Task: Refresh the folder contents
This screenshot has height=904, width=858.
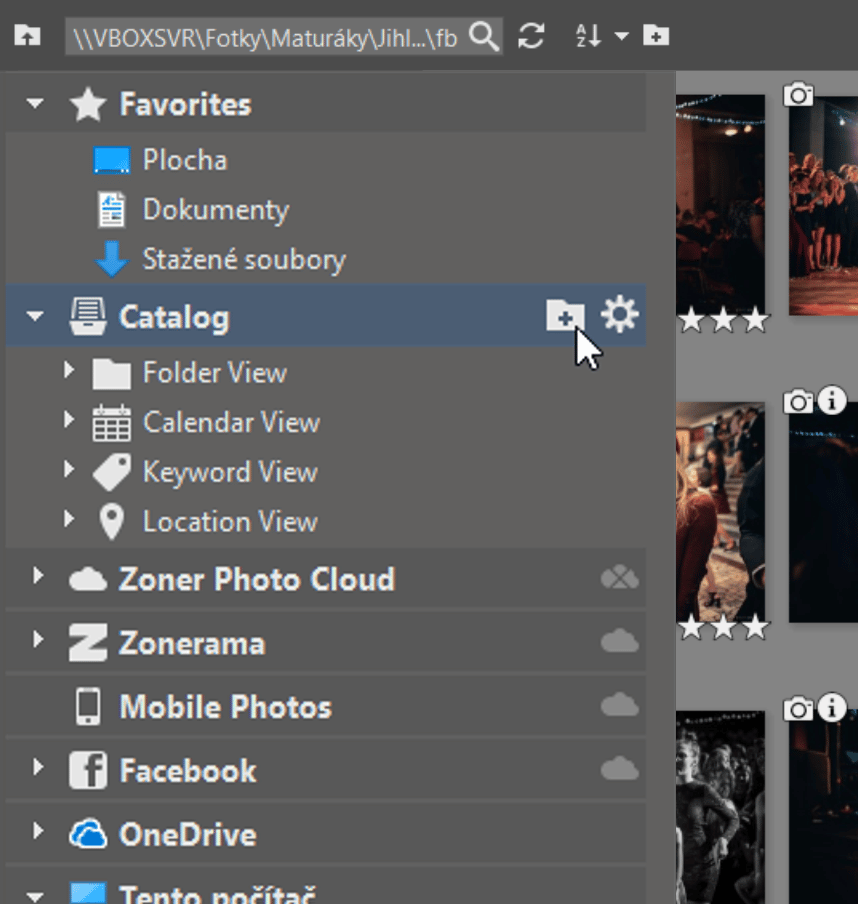Action: click(531, 36)
